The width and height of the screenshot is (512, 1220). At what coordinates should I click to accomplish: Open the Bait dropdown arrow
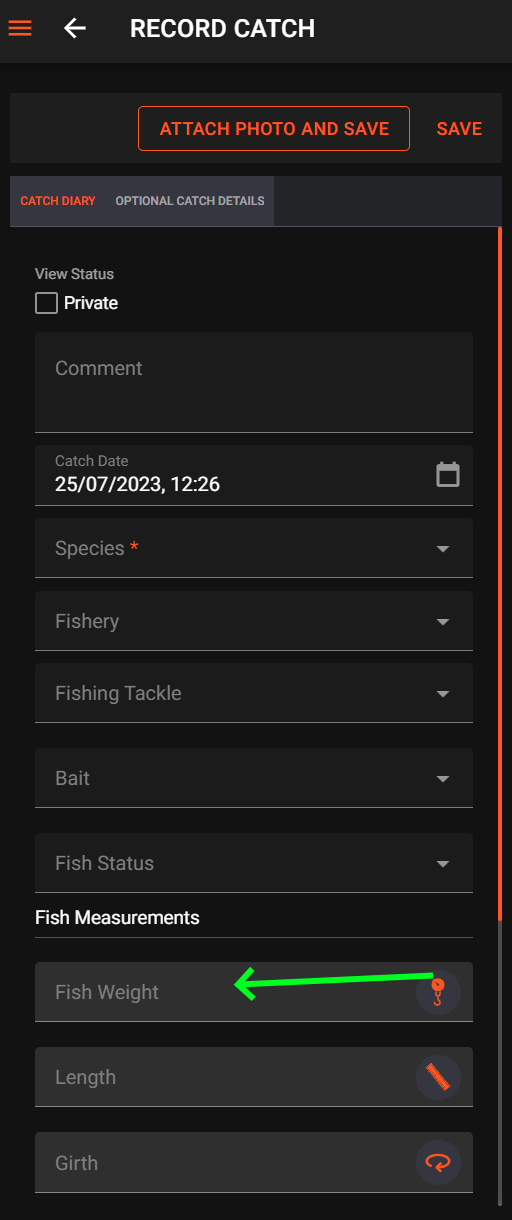[x=443, y=779]
